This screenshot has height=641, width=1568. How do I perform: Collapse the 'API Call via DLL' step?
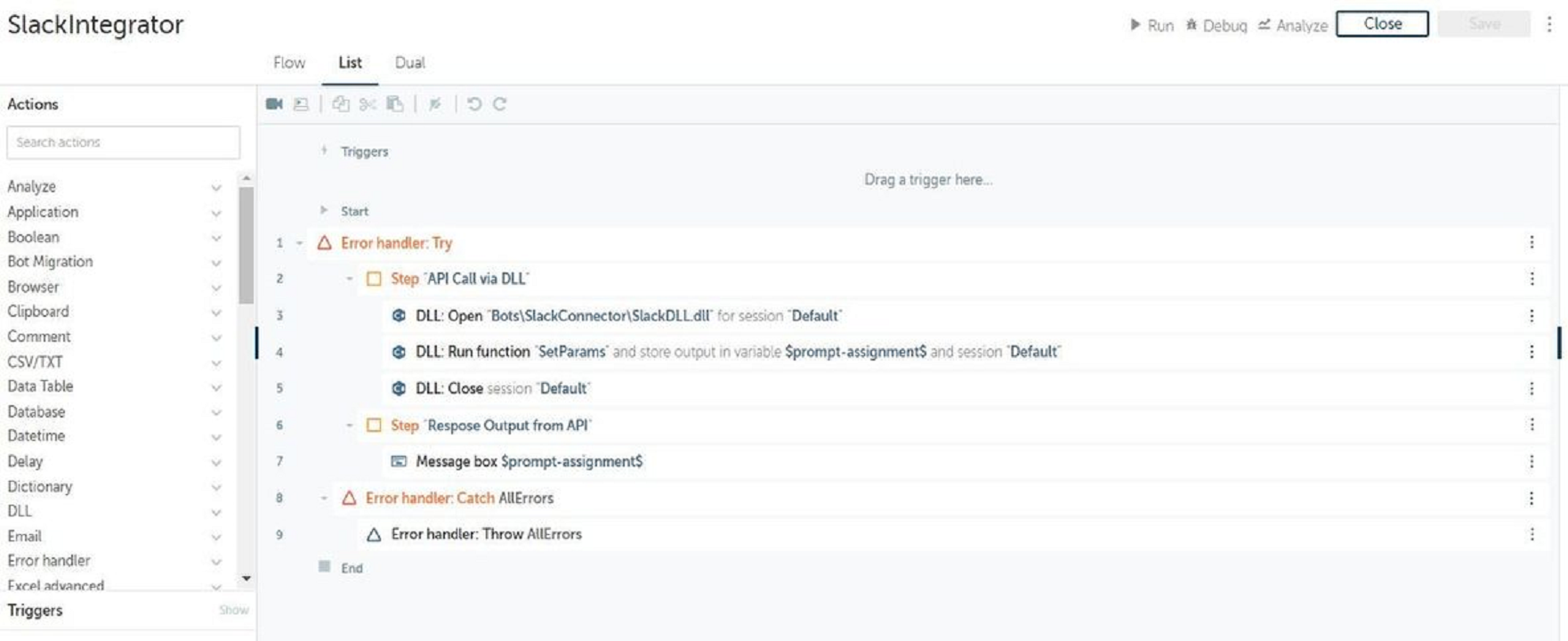click(350, 279)
